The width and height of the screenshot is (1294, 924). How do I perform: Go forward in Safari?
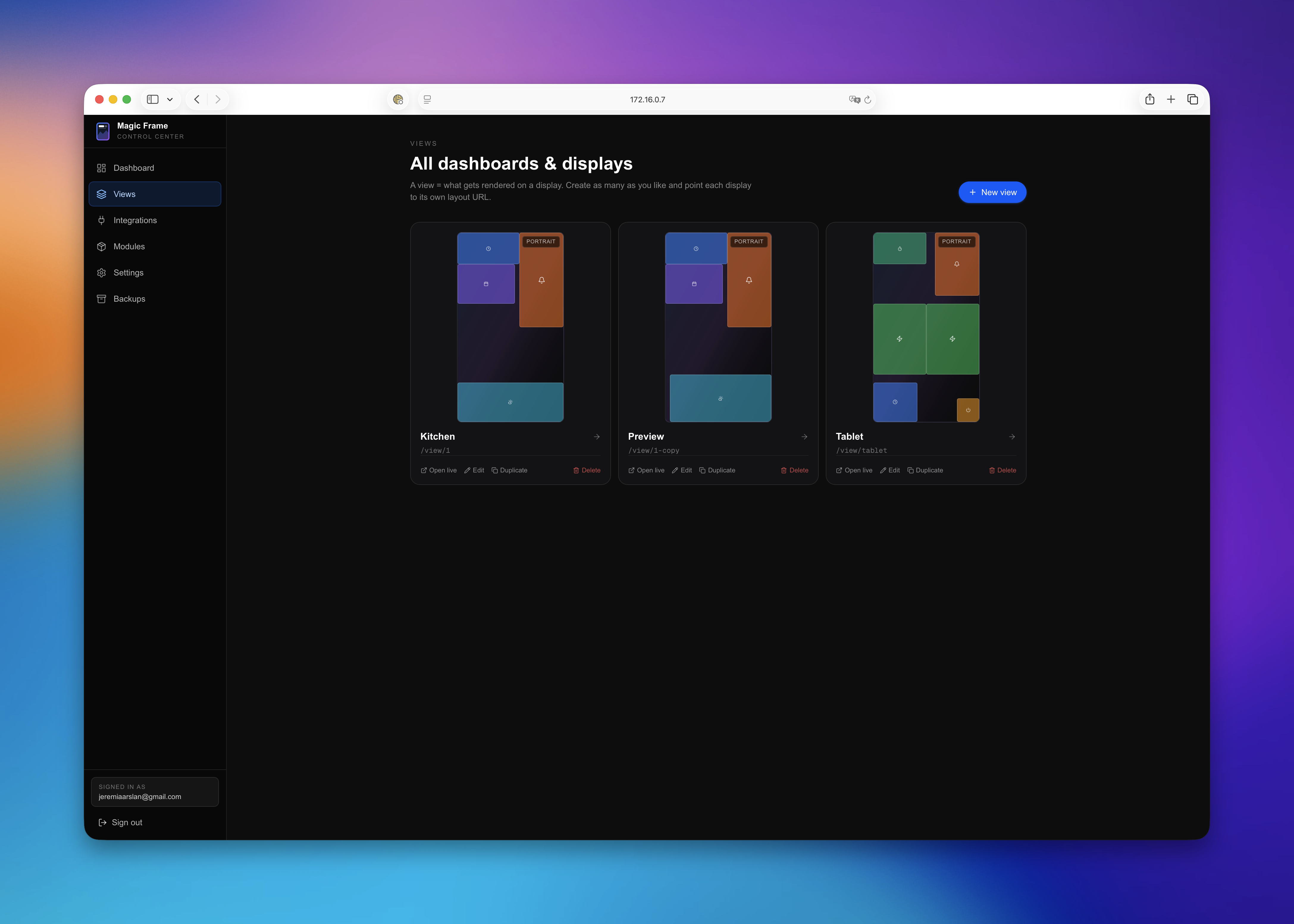(218, 100)
